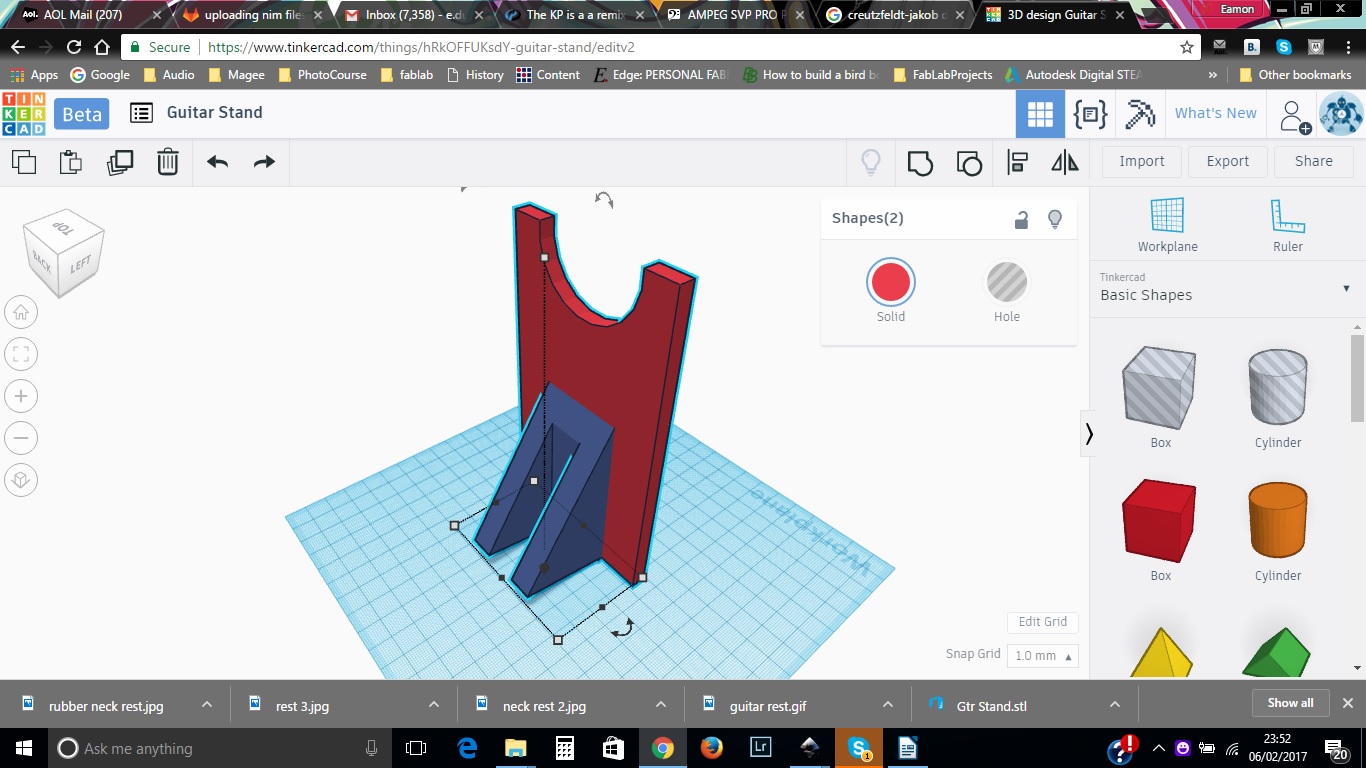Click Fit all in view icon

(21, 354)
